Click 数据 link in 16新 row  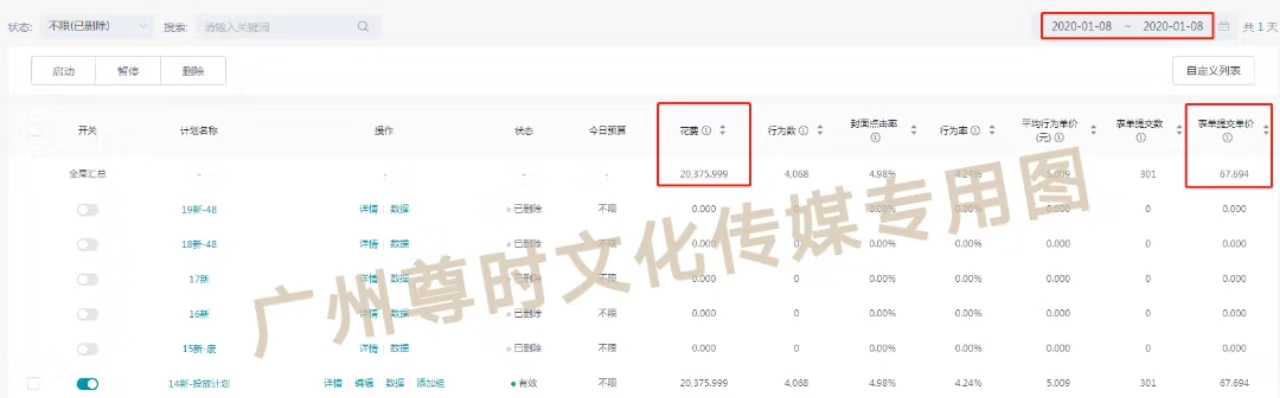399,313
